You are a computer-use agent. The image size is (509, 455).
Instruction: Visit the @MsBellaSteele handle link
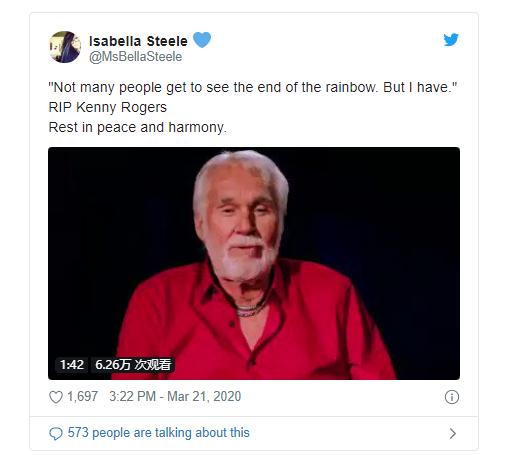(135, 57)
